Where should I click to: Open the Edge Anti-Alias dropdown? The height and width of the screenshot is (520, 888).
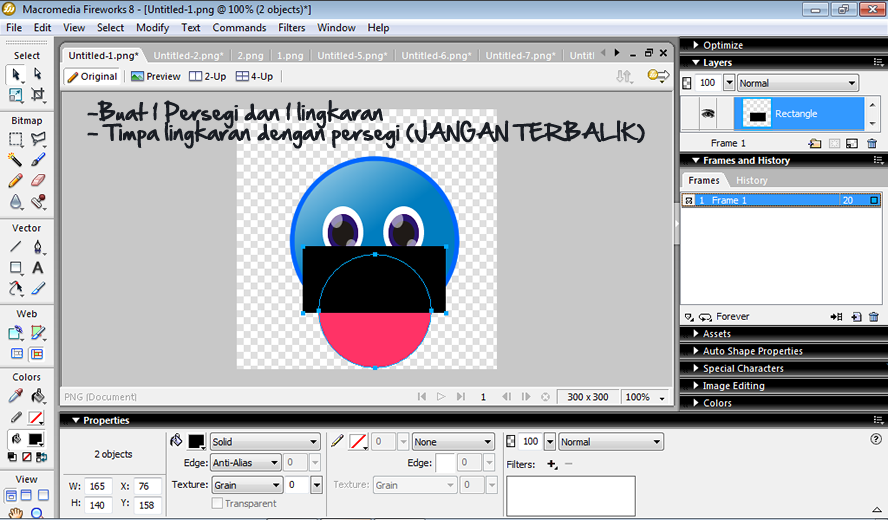click(245, 463)
